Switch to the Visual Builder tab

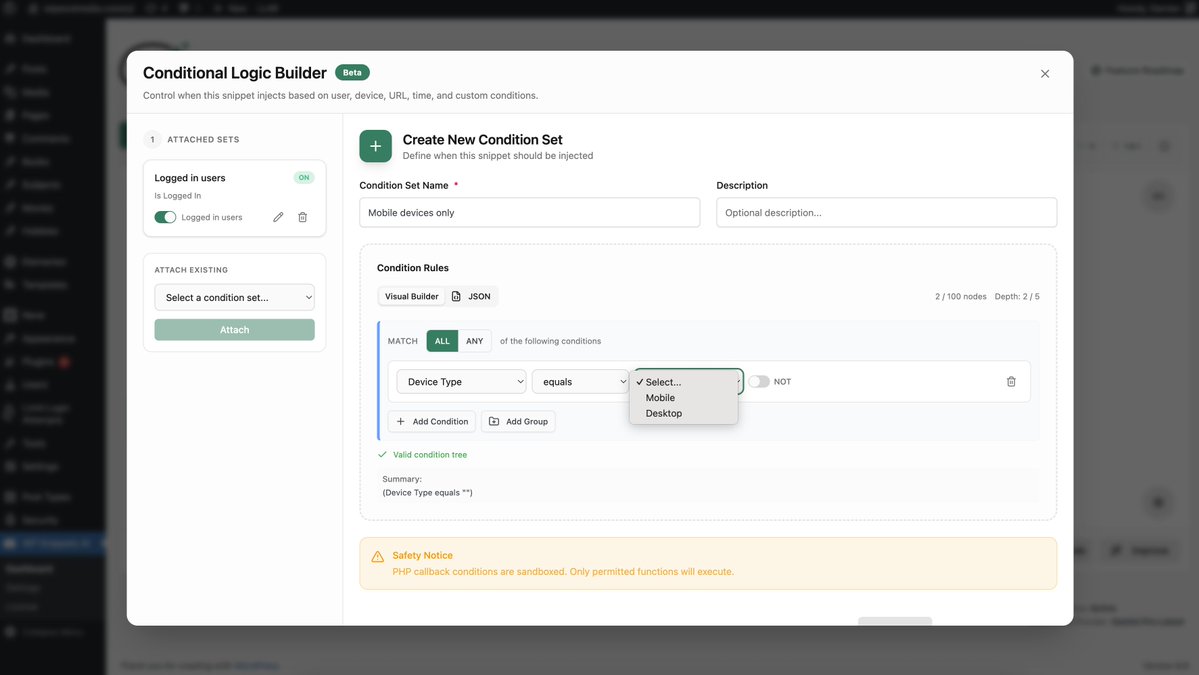click(410, 295)
